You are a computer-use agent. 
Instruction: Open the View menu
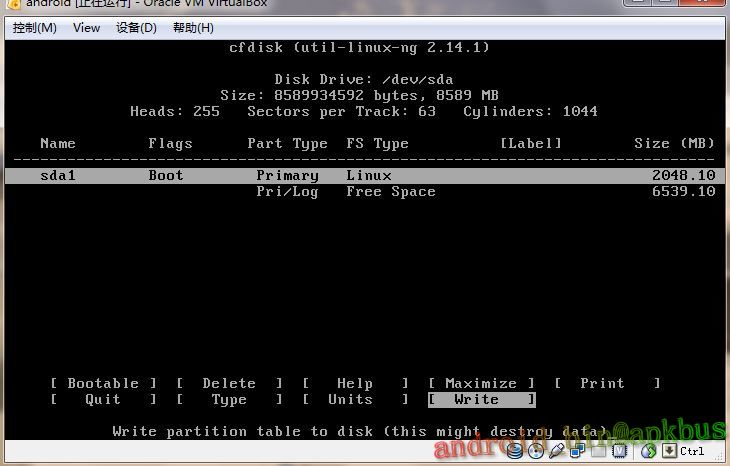coord(86,28)
